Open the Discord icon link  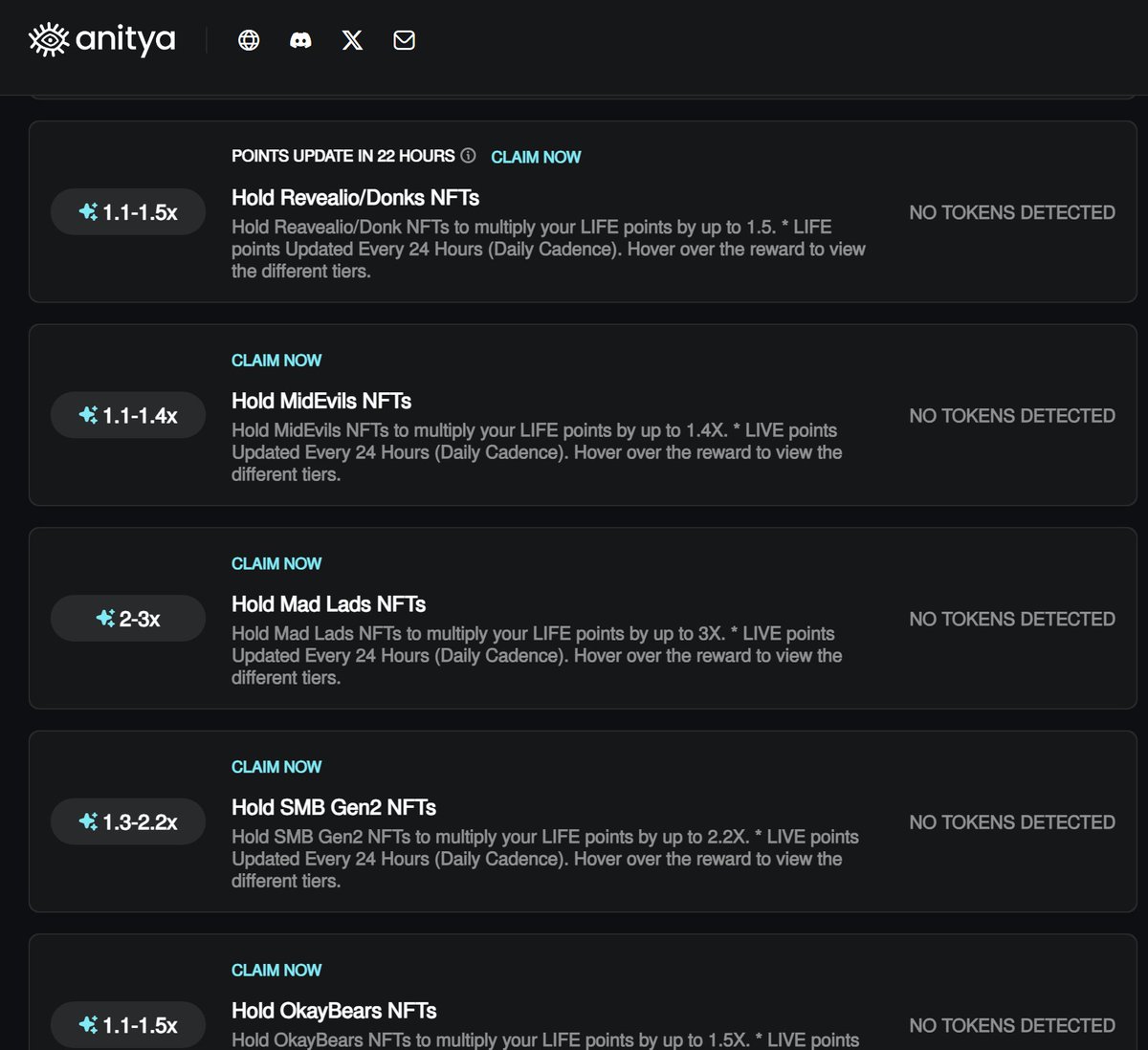pos(300,40)
